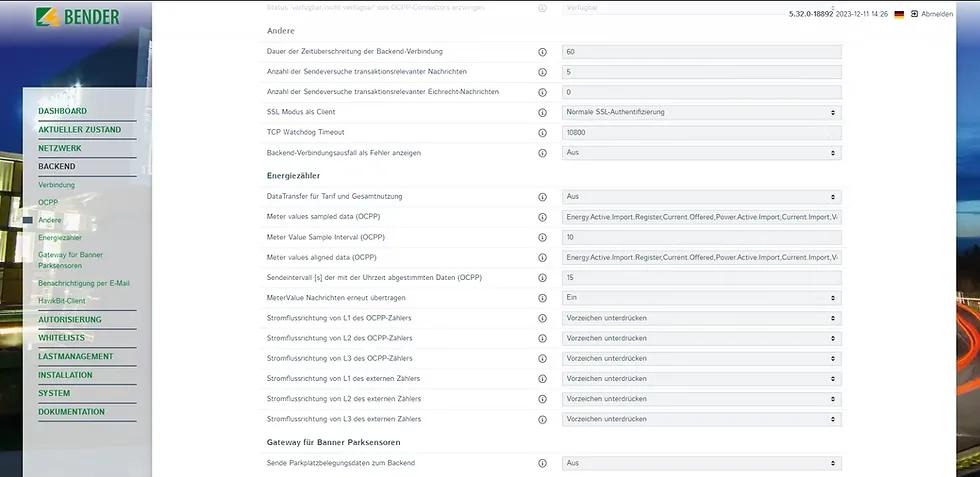Click backend timeout field showing 60
The image size is (980, 477).
pos(701,52)
